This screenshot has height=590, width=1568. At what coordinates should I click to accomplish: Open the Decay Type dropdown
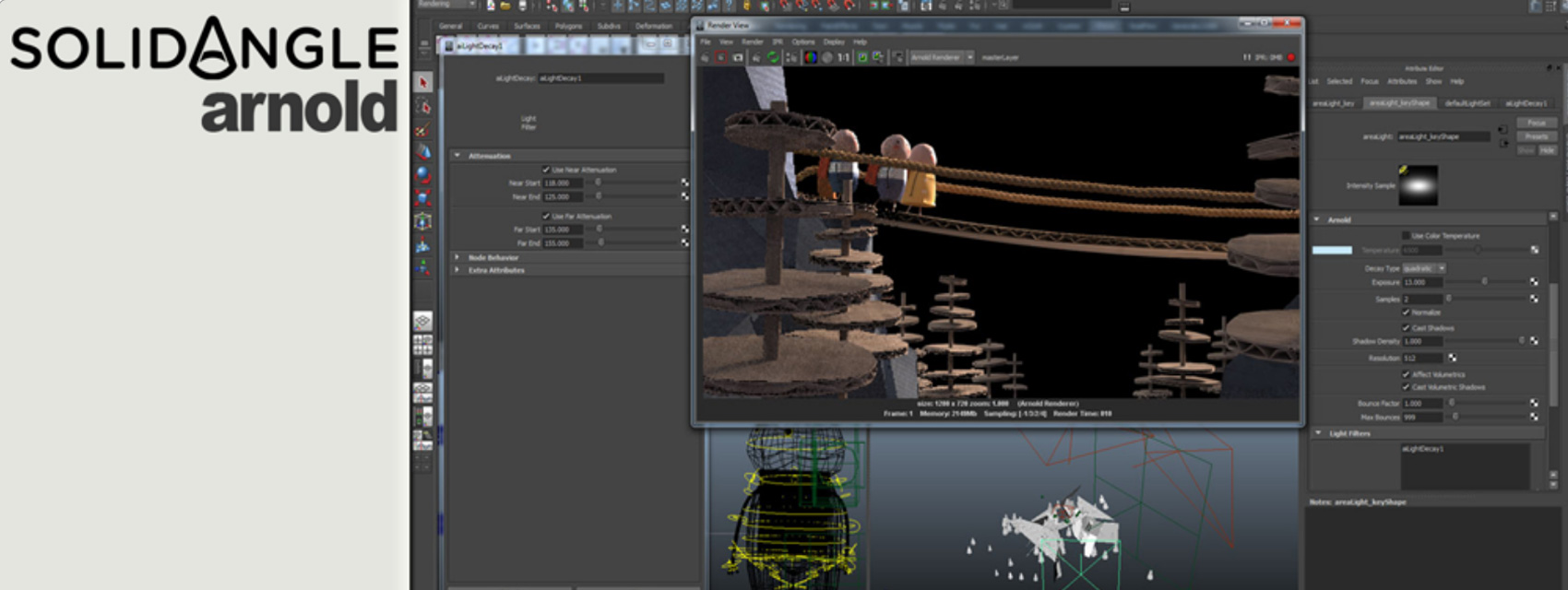tap(1424, 268)
